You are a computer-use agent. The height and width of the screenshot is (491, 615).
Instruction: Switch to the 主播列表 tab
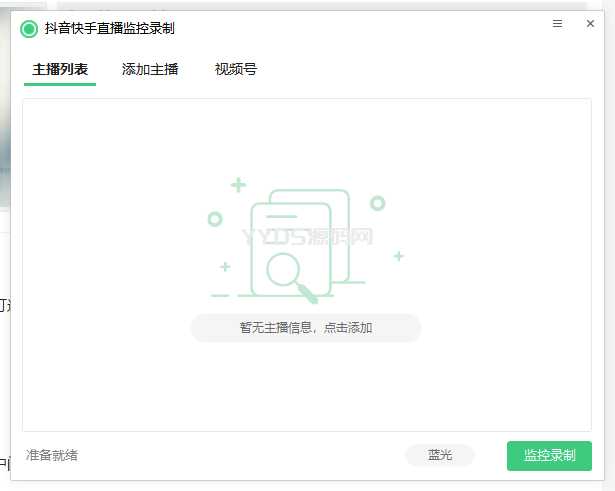tap(60, 70)
